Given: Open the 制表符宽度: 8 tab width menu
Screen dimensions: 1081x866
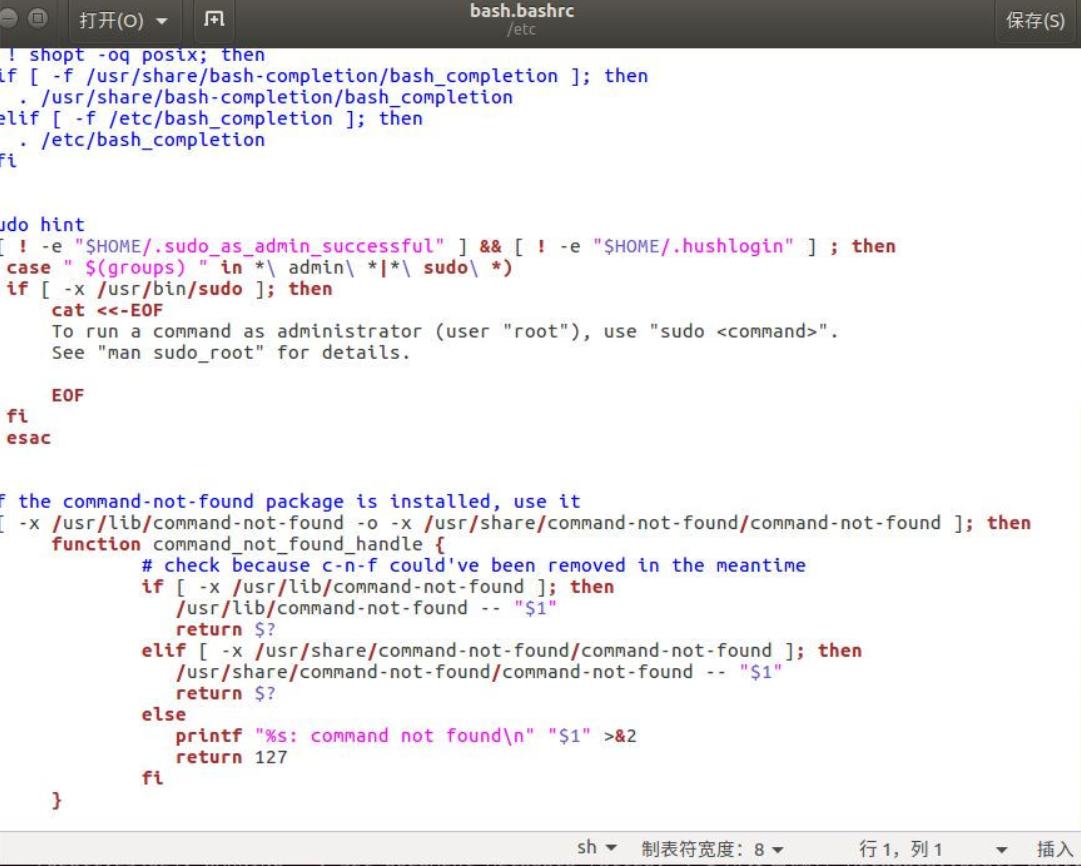Looking at the screenshot, I should point(712,849).
